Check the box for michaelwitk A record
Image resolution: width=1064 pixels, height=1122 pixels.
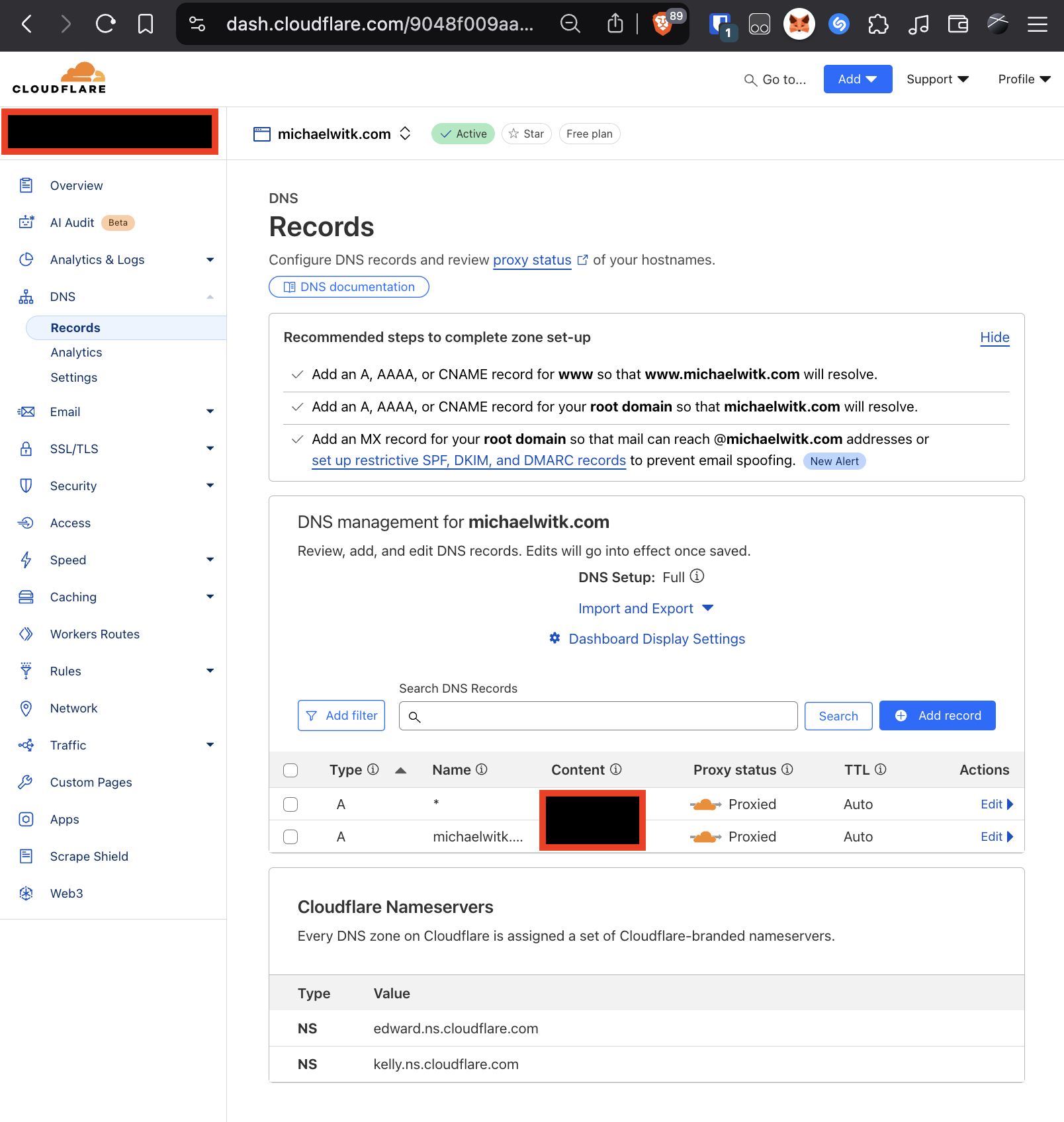coord(290,837)
